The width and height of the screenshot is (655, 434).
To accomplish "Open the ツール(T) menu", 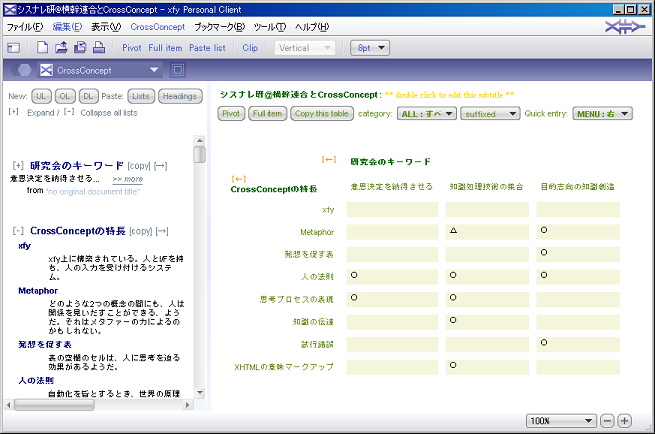I will (270, 27).
